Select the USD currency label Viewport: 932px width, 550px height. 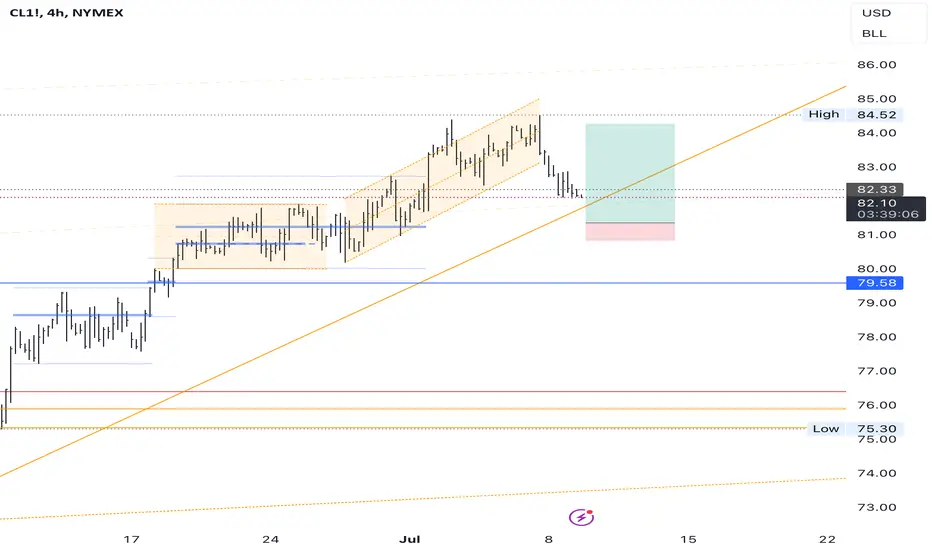point(876,13)
